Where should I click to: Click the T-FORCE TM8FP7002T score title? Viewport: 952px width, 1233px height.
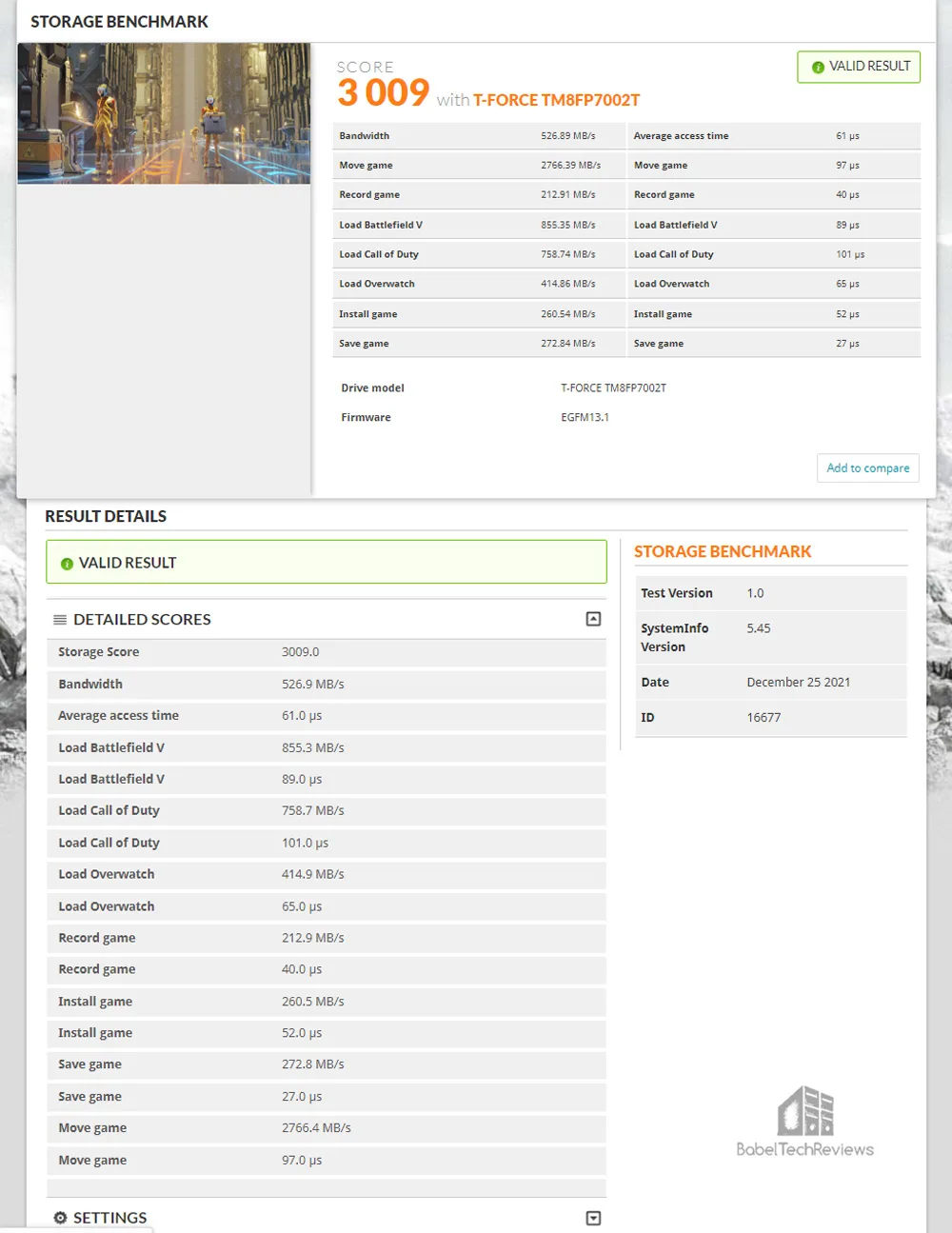click(x=556, y=100)
